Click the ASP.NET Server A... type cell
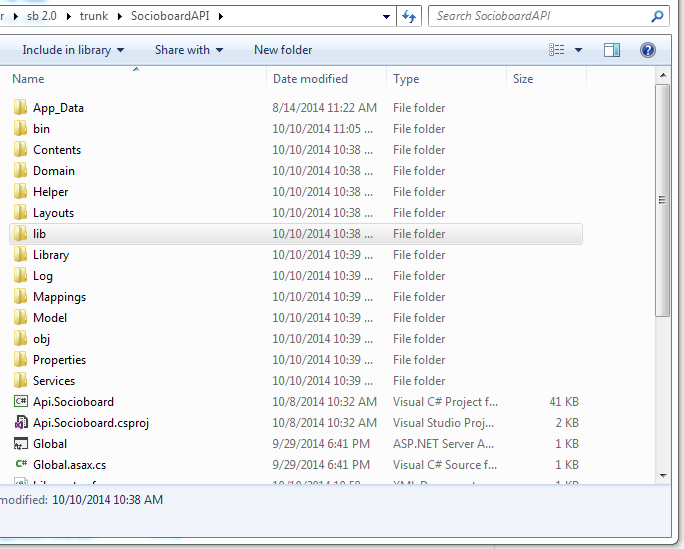Screen dimensions: 684x549 pyautogui.click(x=443, y=443)
